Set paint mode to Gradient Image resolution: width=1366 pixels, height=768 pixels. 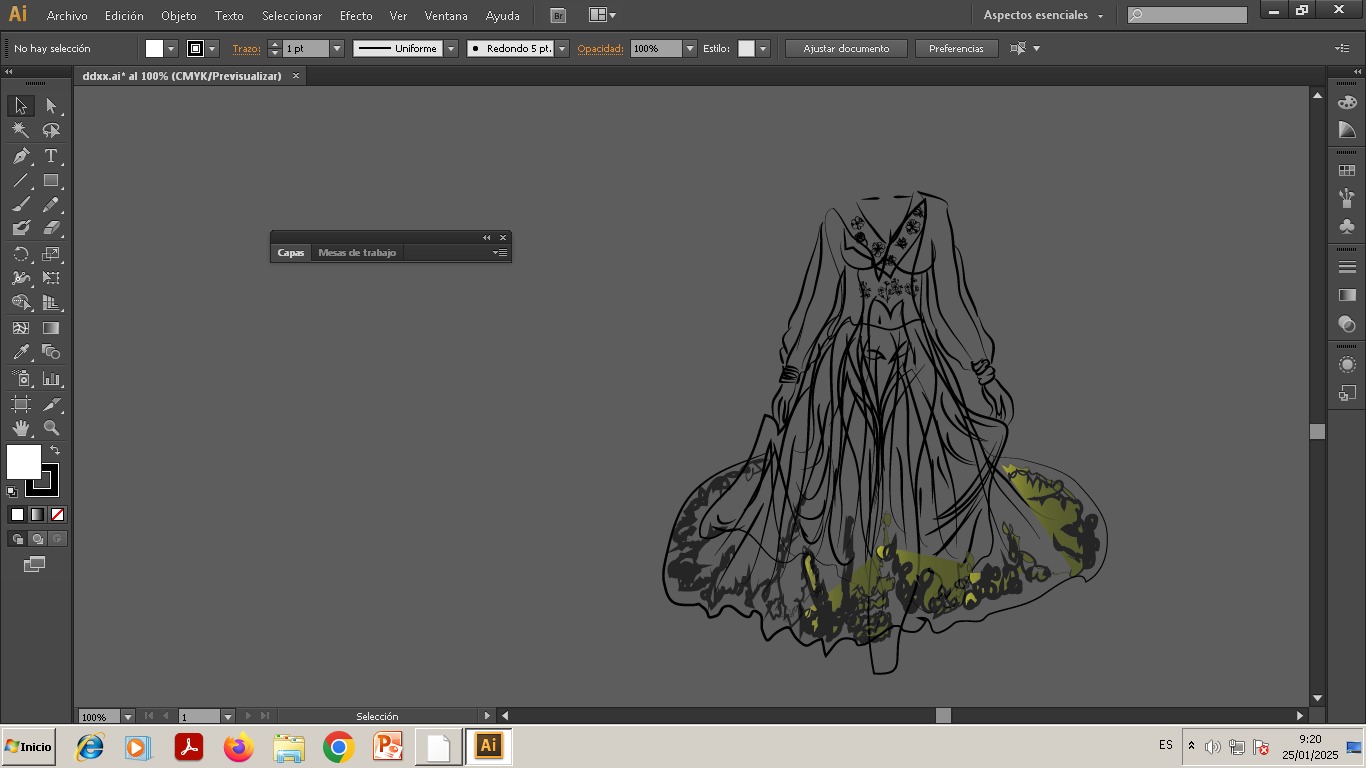[x=37, y=514]
